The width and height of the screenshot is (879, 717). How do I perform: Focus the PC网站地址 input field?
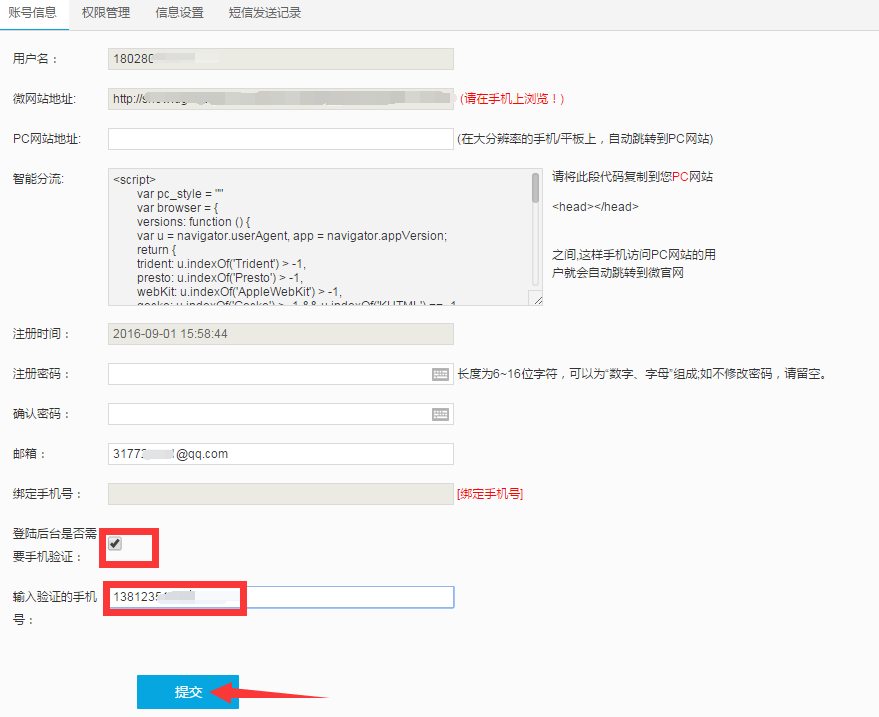(x=280, y=139)
